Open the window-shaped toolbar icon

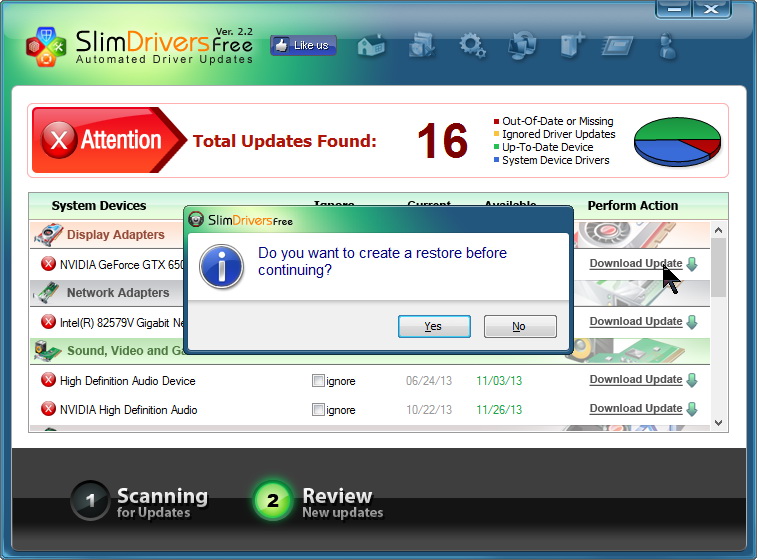(617, 47)
